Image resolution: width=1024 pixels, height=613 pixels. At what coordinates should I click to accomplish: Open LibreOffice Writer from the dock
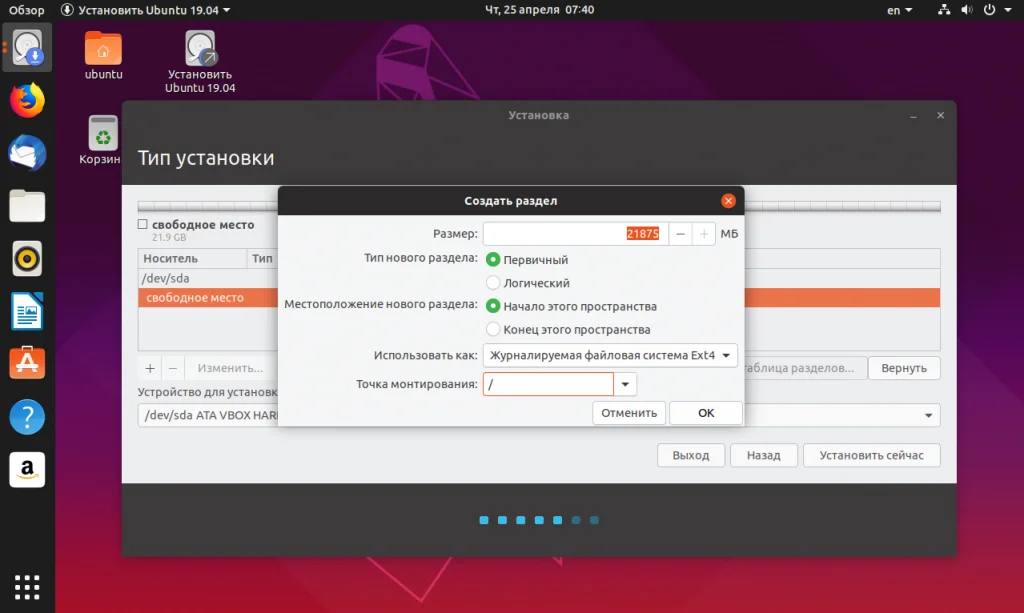pos(27,311)
